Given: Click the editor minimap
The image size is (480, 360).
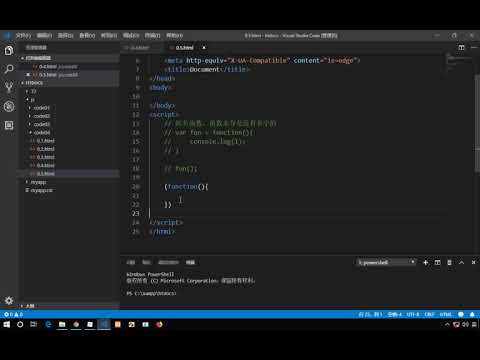Looking at the screenshot, I should pos(460,63).
